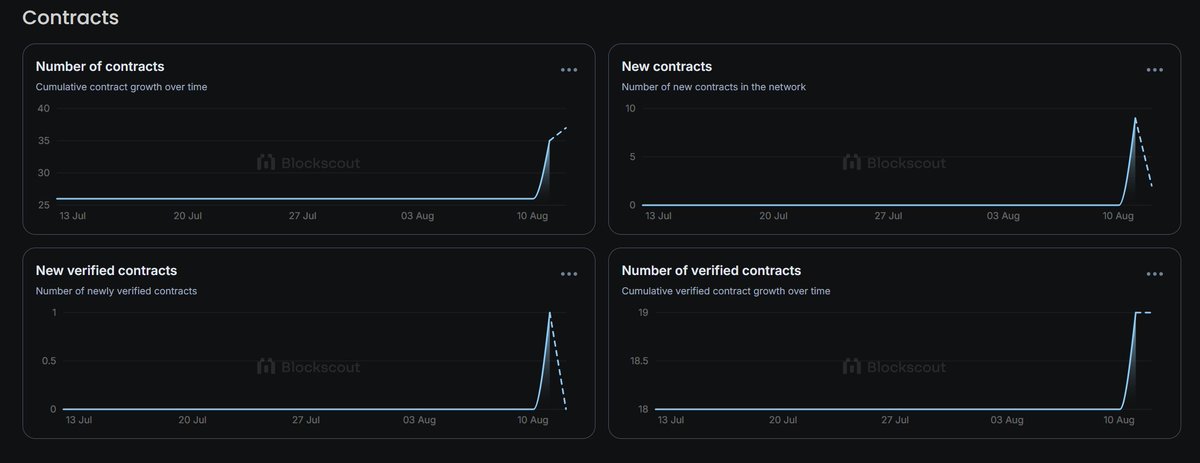Click the 30 y-axis label in Number of contracts
The height and width of the screenshot is (463, 1200).
(x=44, y=173)
